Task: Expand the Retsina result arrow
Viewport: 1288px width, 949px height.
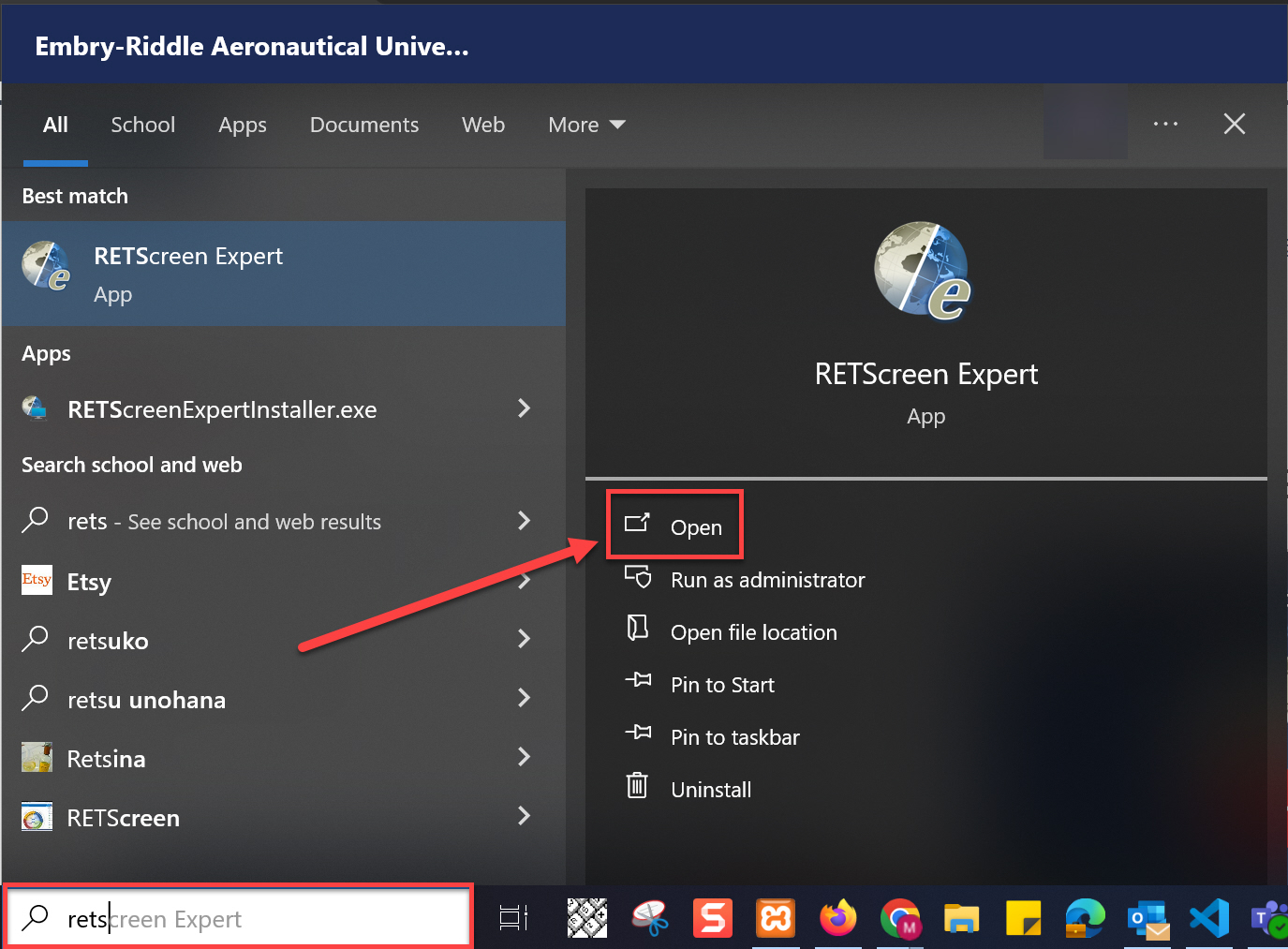Action: 524,756
